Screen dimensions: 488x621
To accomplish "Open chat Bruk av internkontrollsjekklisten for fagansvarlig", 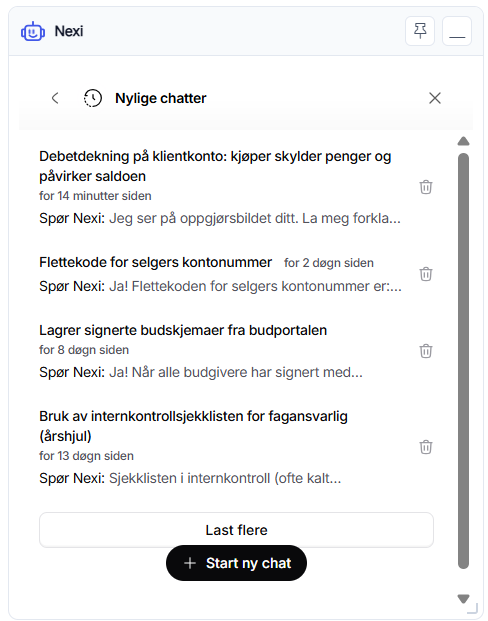I will pos(193,426).
